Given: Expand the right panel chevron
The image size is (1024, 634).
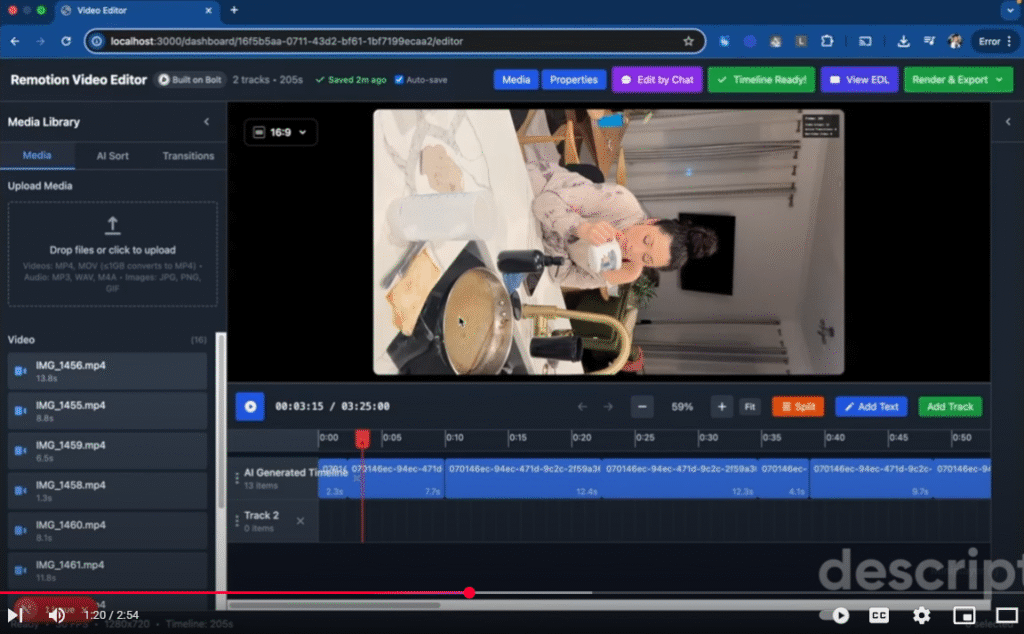Looking at the screenshot, I should (1007, 122).
